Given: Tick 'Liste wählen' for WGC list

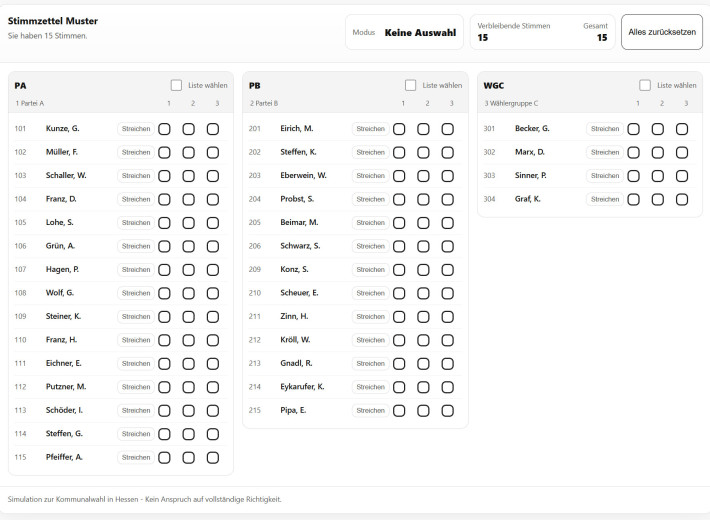Looking at the screenshot, I should coord(645,86).
